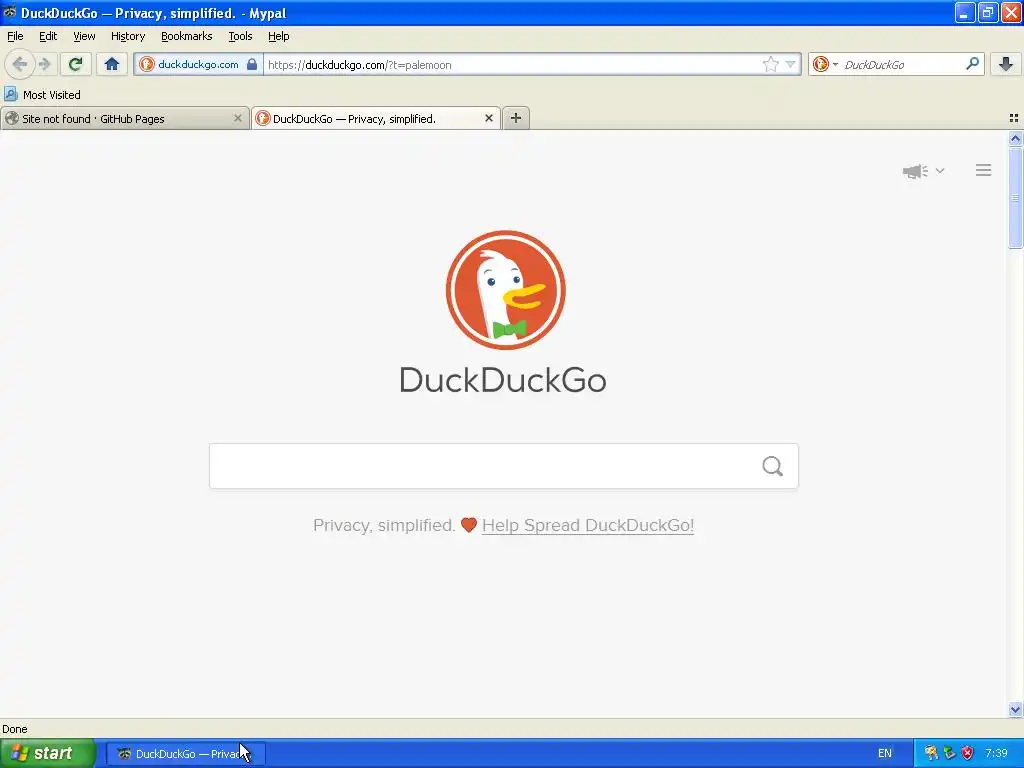Open the list all tabs grid button
This screenshot has height=768, width=1024.
[1014, 118]
